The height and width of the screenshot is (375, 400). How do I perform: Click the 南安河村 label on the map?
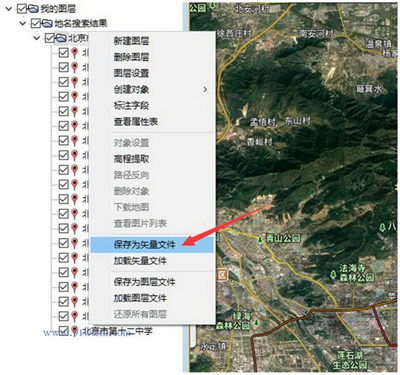(x=316, y=33)
